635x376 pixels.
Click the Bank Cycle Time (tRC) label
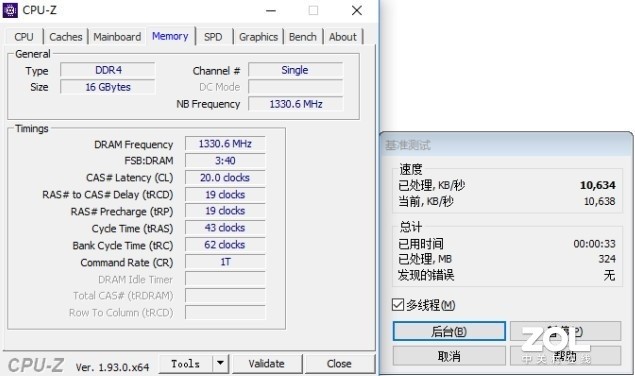[123, 246]
